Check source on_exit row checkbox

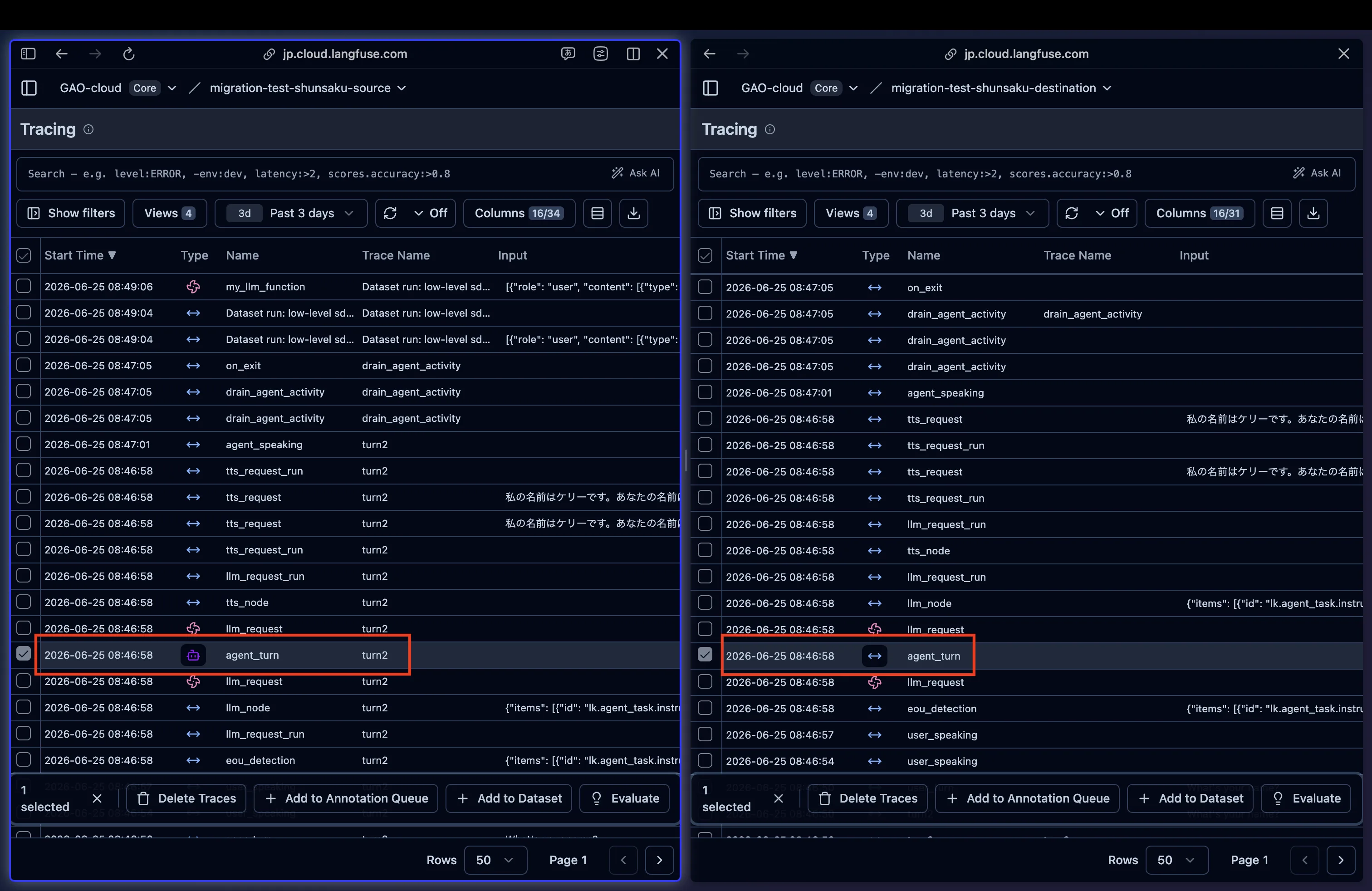(x=24, y=365)
